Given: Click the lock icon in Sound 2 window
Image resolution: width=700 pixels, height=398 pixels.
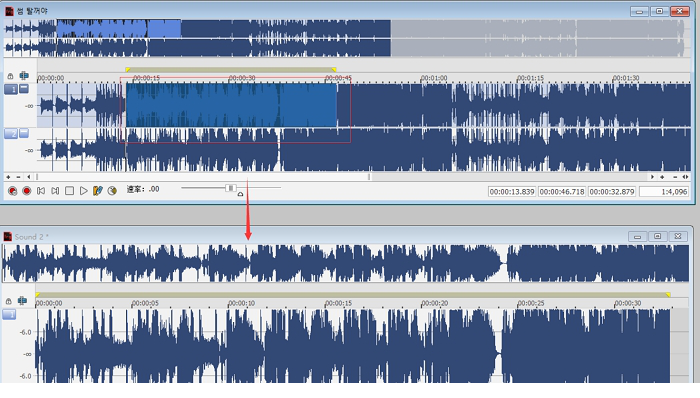Looking at the screenshot, I should point(8,301).
